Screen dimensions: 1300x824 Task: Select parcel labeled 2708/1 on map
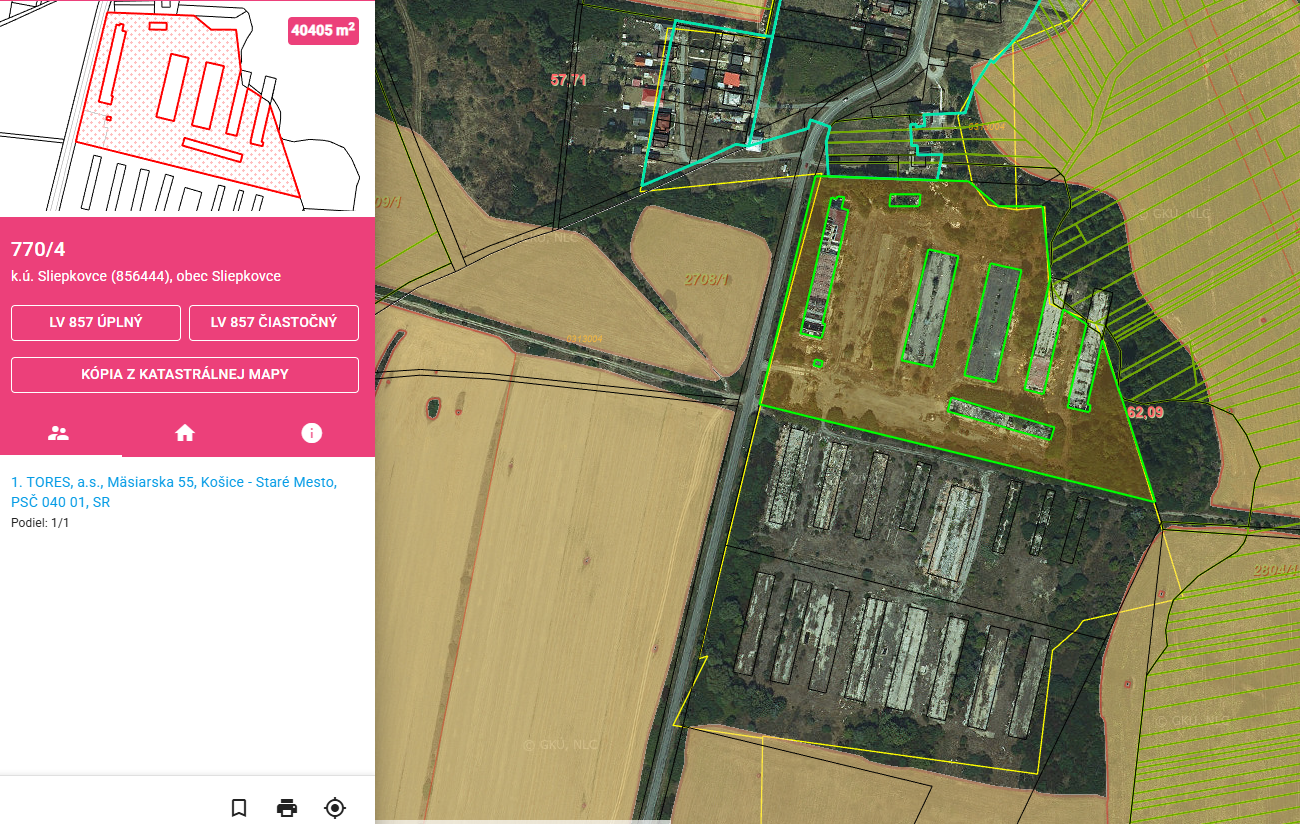tap(707, 280)
